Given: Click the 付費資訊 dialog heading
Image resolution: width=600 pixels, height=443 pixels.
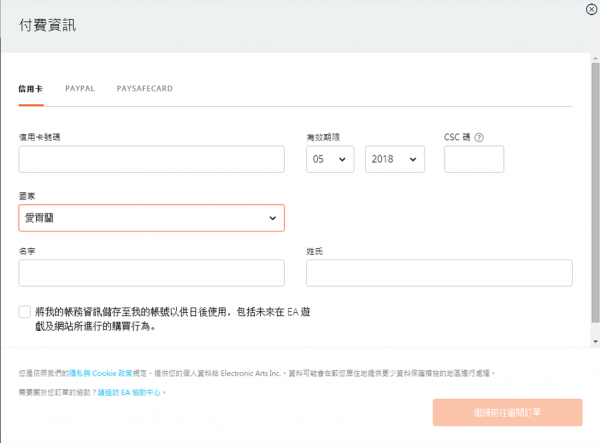Looking at the screenshot, I should pos(47,25).
